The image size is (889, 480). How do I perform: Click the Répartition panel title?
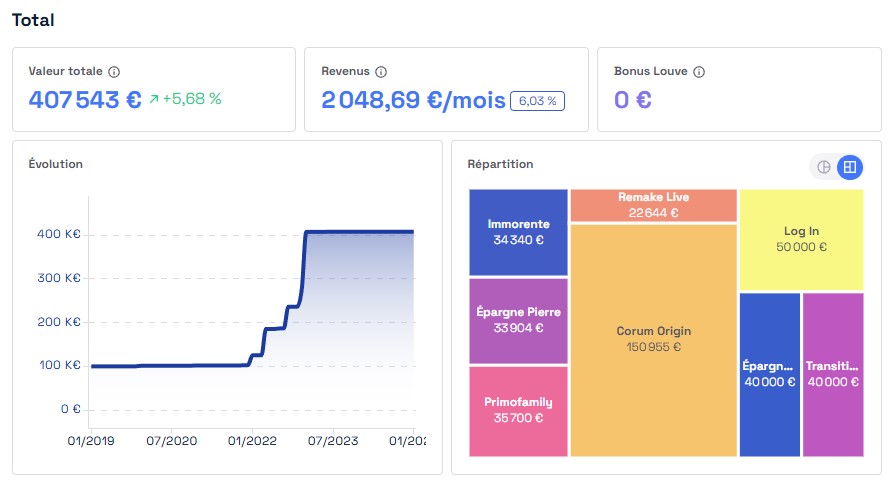[500, 164]
